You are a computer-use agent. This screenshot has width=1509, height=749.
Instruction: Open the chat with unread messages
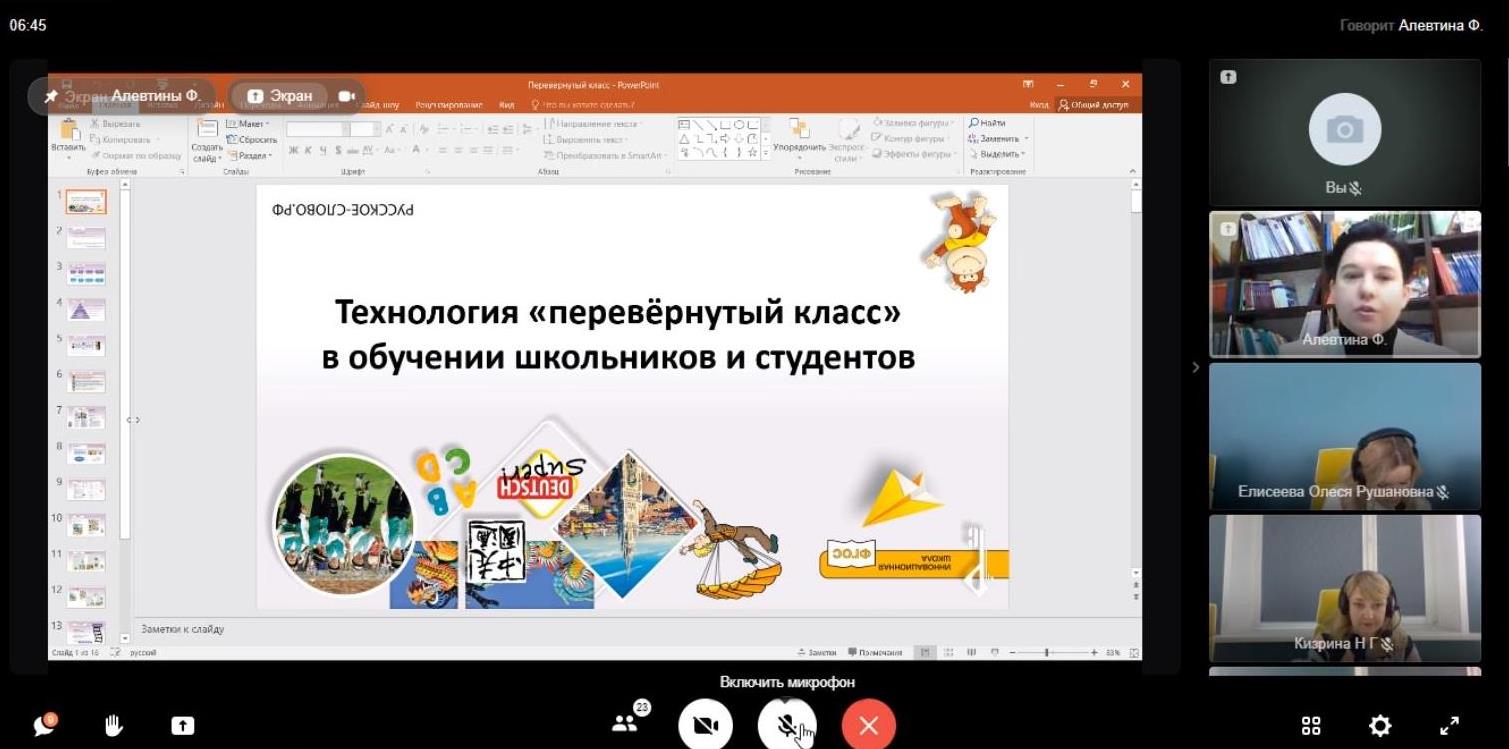click(x=44, y=725)
